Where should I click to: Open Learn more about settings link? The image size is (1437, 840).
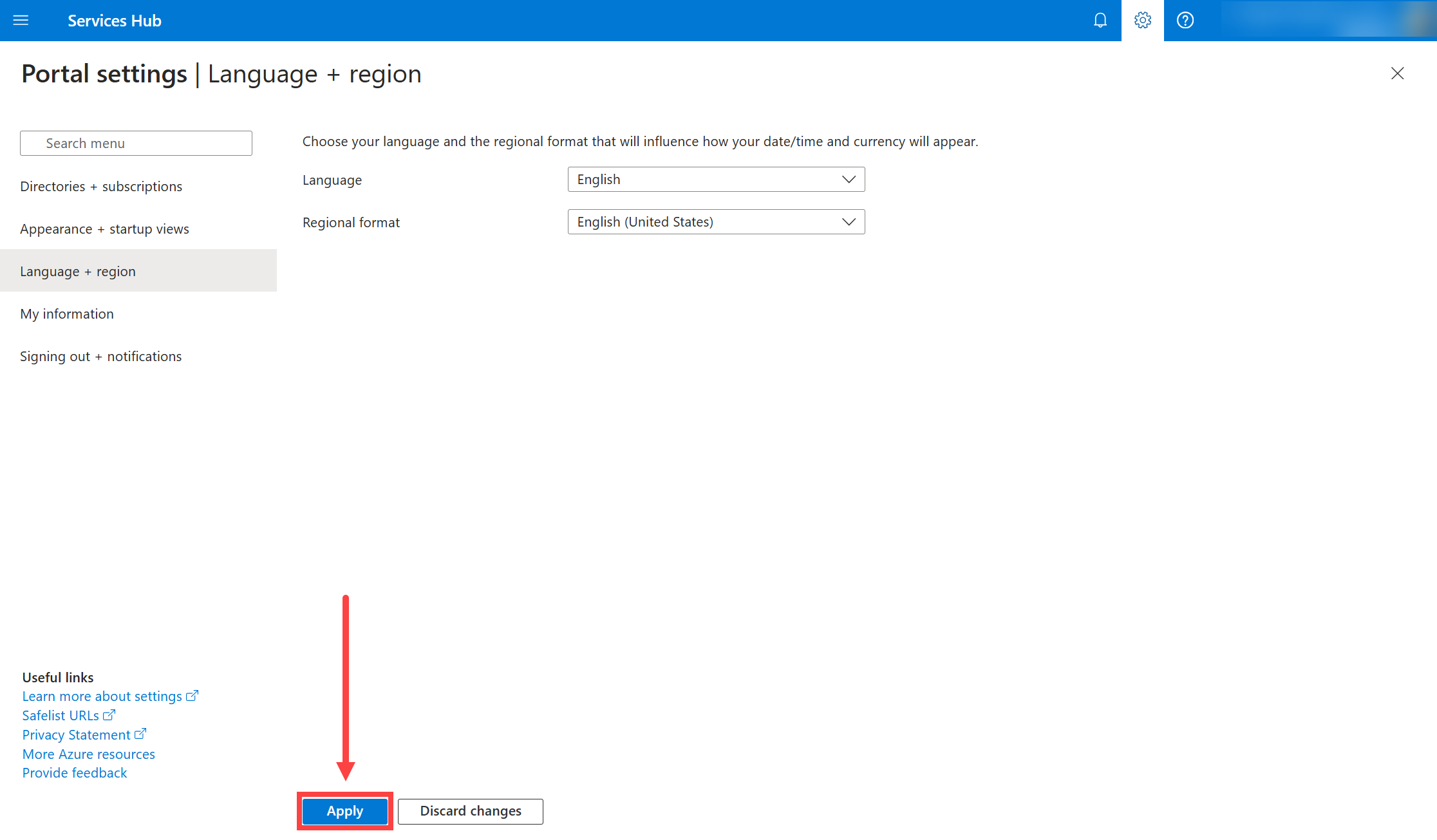tap(103, 696)
